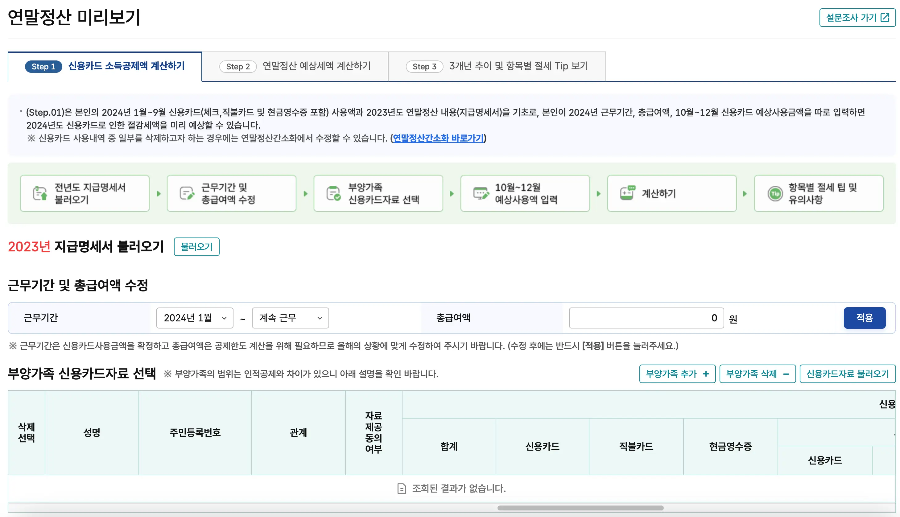
Task: Click the 신용카드자료 불러오기 button
Action: (847, 374)
